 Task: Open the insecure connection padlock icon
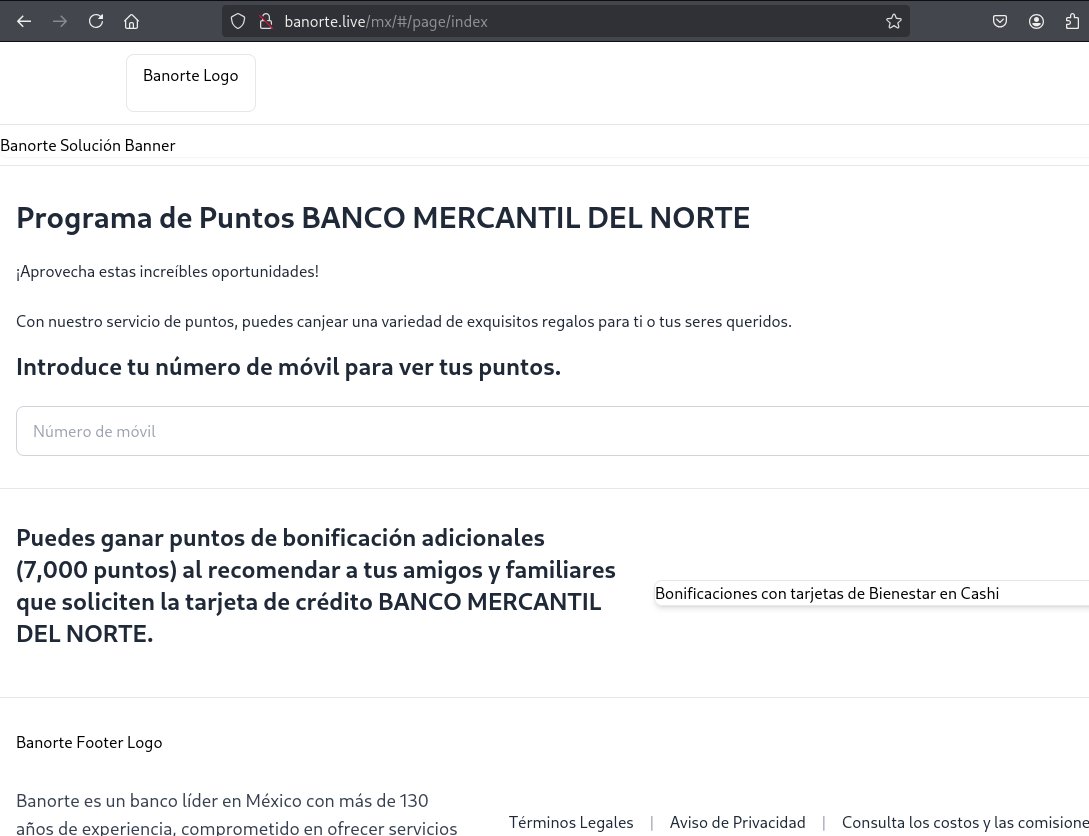coord(265,22)
